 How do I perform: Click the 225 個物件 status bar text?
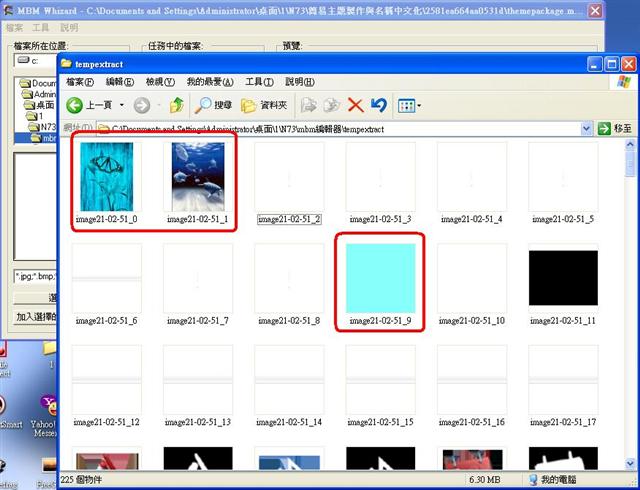pos(81,479)
